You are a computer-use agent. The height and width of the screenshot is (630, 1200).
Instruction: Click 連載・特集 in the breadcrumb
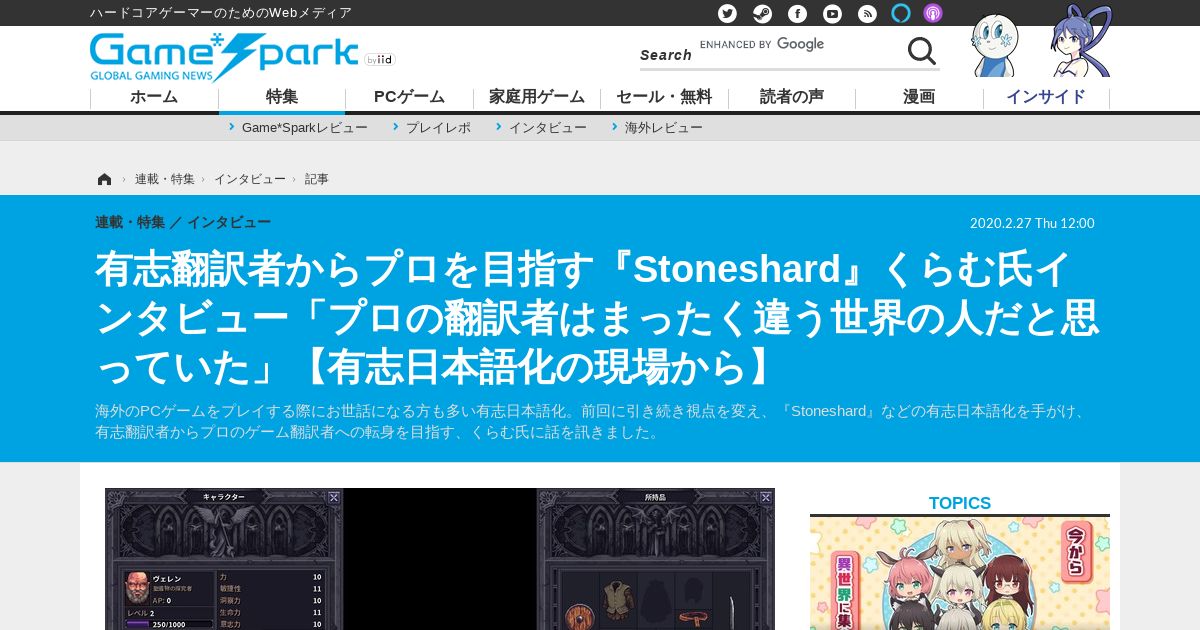165,179
